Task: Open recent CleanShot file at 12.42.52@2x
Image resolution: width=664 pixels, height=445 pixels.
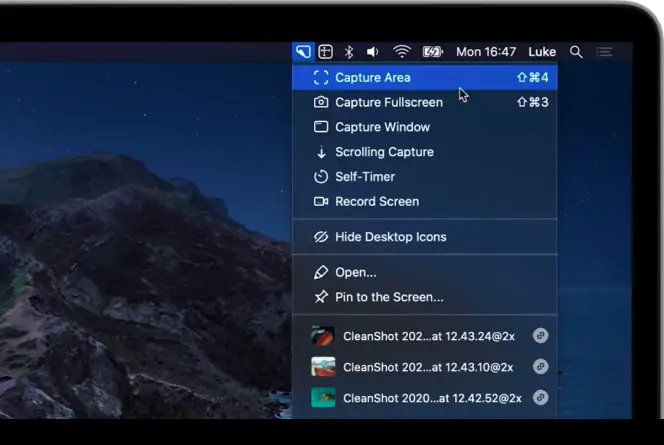Action: pos(425,398)
